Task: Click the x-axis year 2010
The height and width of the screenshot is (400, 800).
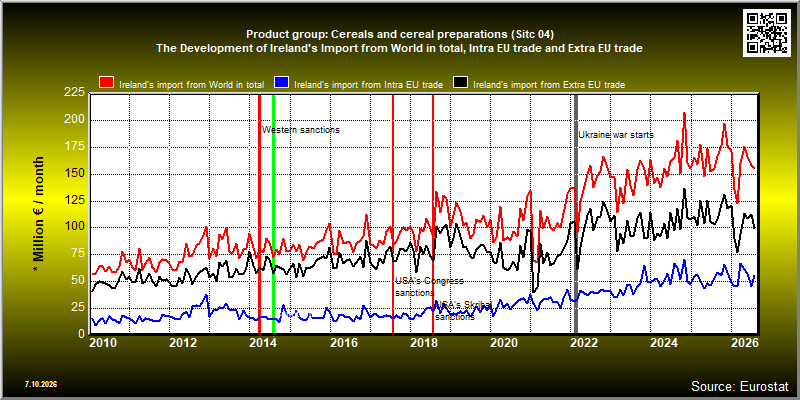Action: tap(102, 342)
